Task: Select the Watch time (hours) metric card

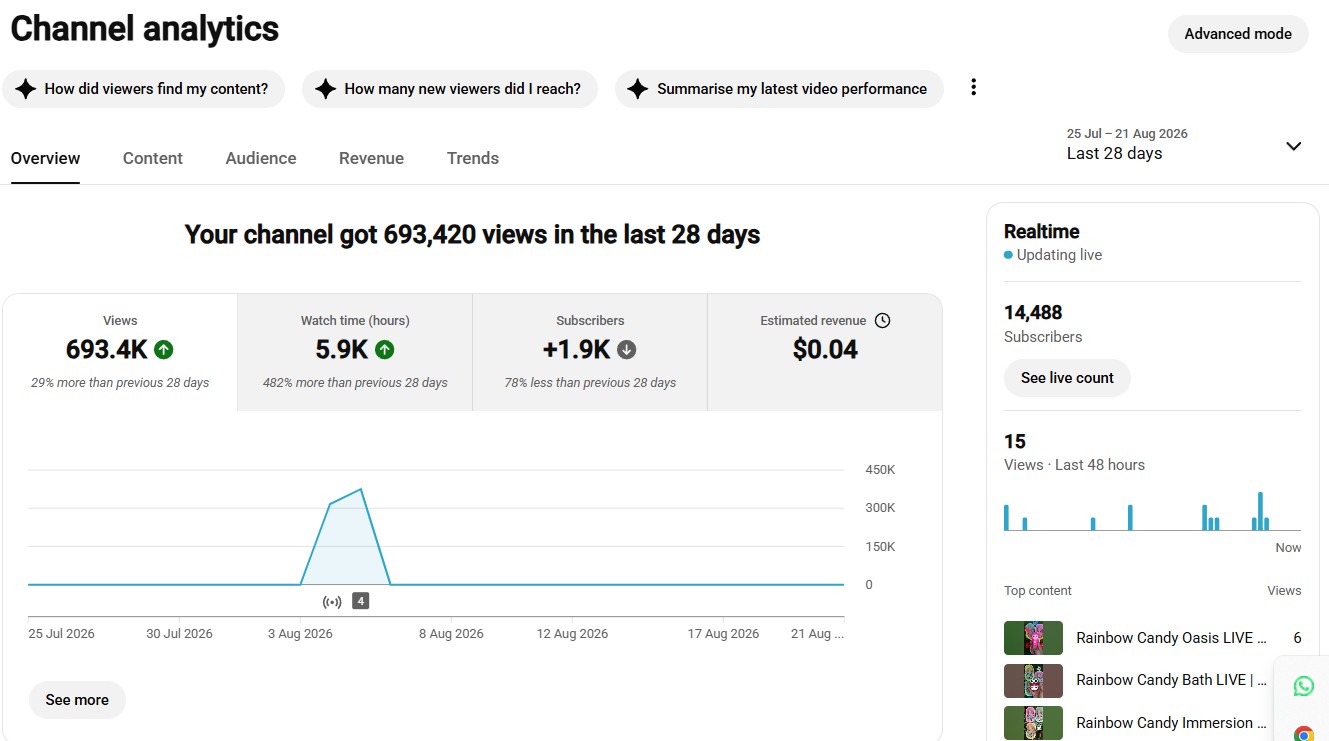Action: pyautogui.click(x=355, y=352)
